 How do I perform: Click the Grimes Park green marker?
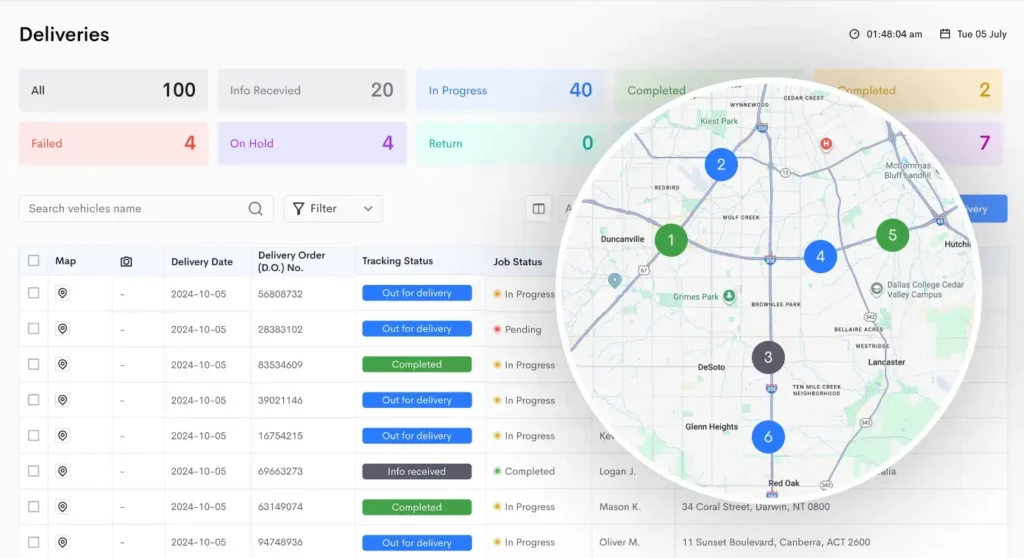[729, 296]
